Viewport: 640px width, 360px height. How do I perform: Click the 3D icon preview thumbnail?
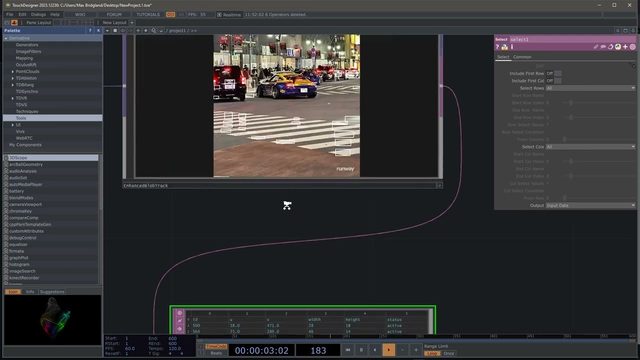(x=53, y=320)
